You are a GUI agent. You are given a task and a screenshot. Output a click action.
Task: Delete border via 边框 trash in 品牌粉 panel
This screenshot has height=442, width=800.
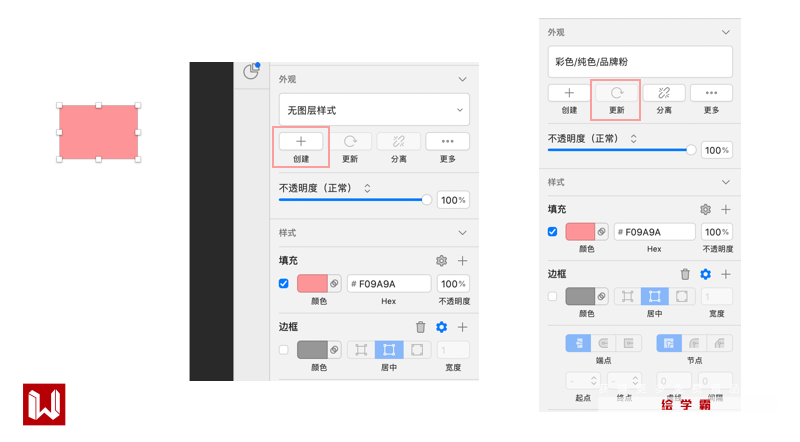(x=685, y=275)
